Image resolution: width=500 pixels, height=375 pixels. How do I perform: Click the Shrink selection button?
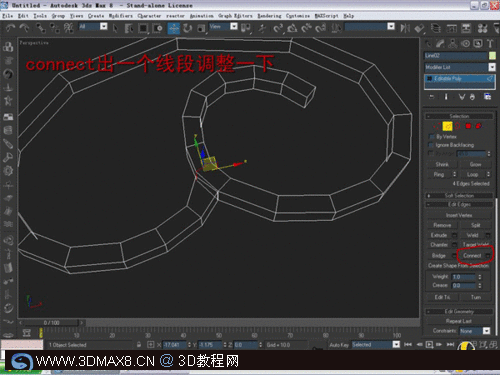tap(442, 164)
